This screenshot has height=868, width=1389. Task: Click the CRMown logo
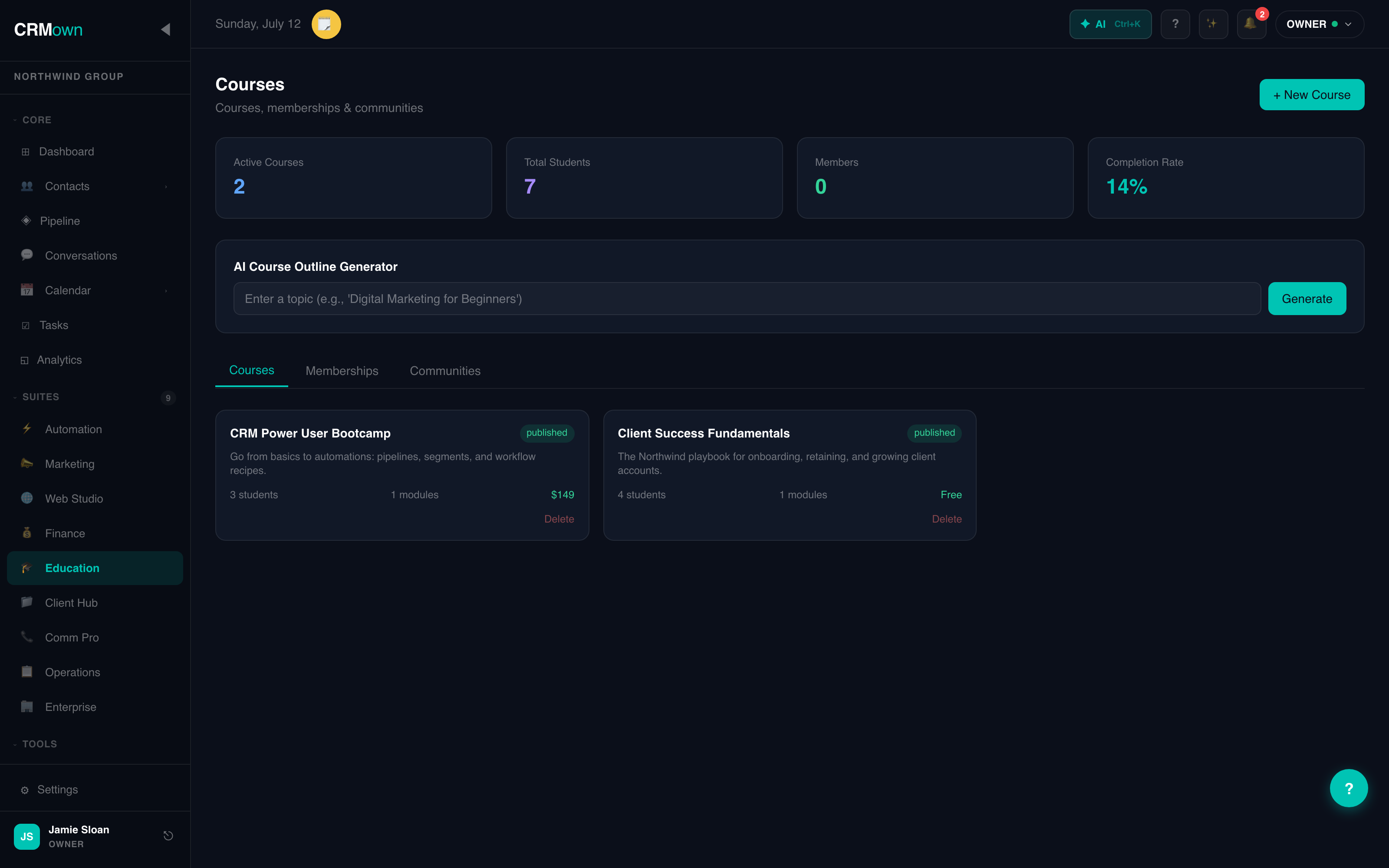[x=48, y=30]
